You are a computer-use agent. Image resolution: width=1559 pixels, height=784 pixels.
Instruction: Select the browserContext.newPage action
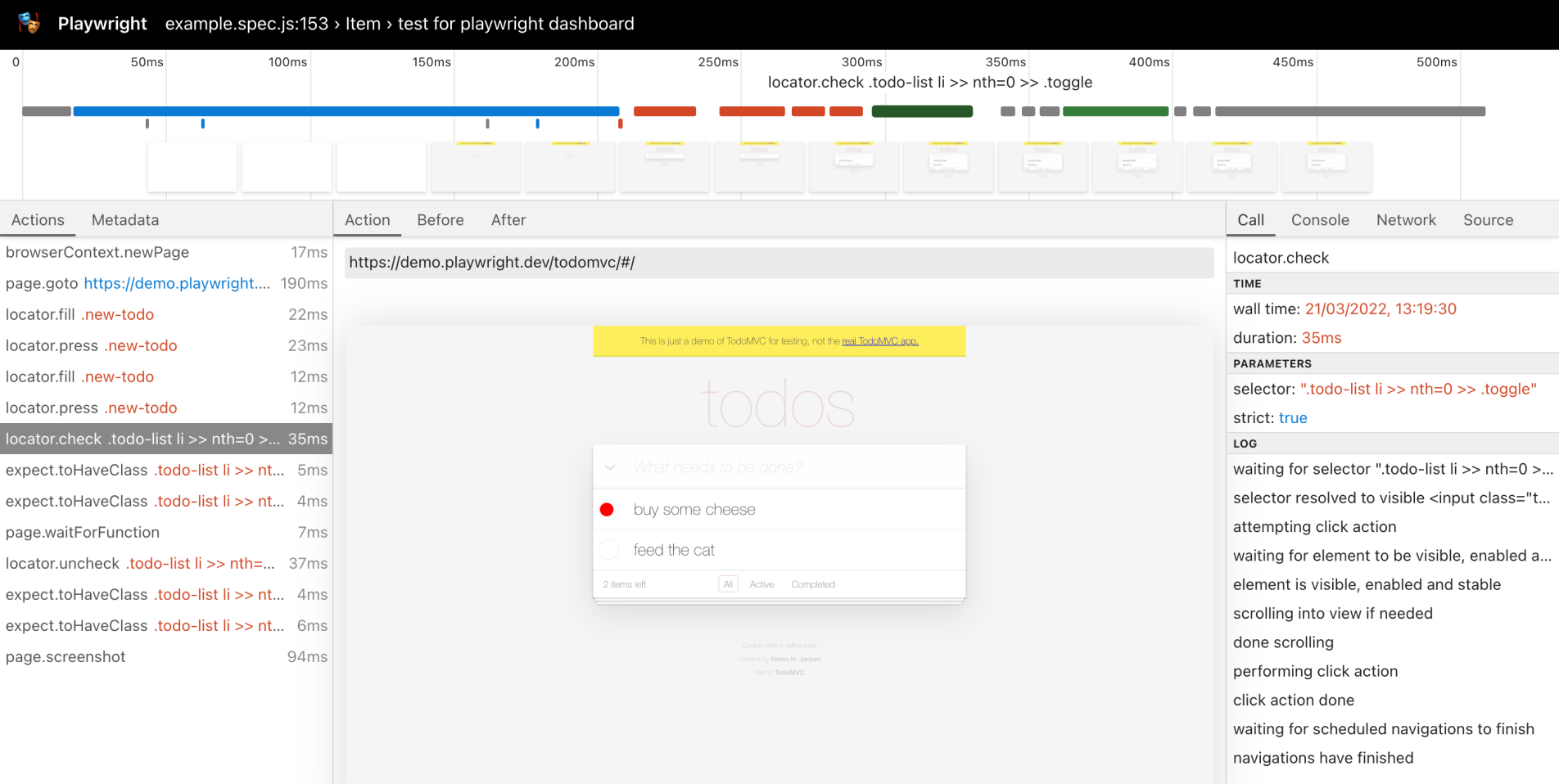click(x=97, y=252)
